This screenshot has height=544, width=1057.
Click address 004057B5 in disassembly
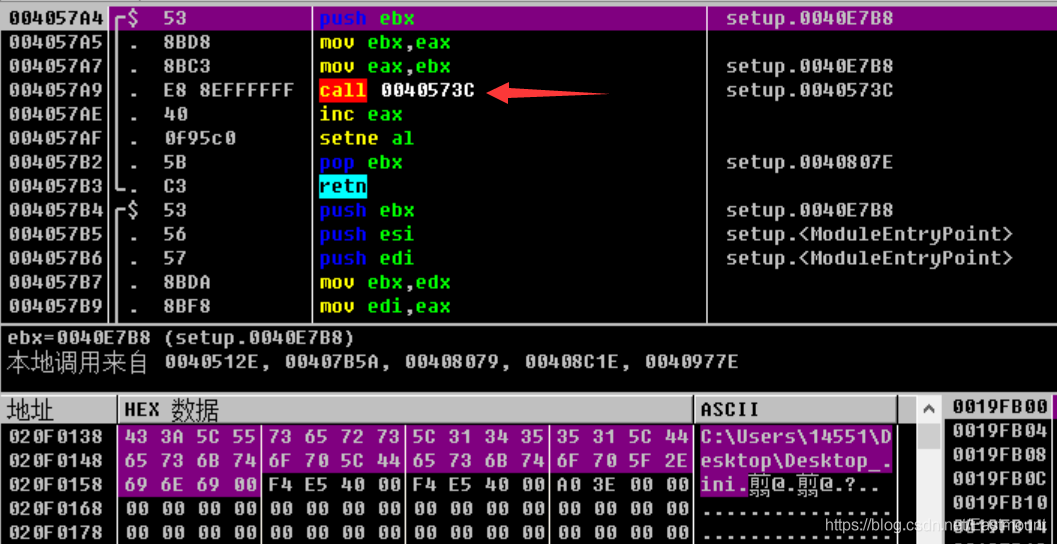coord(55,235)
